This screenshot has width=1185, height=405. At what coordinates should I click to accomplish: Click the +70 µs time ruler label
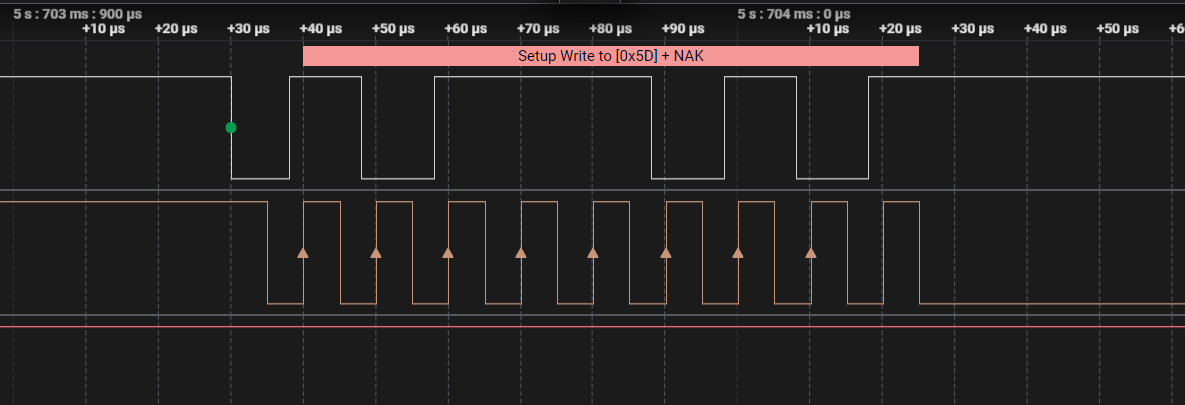coord(538,29)
